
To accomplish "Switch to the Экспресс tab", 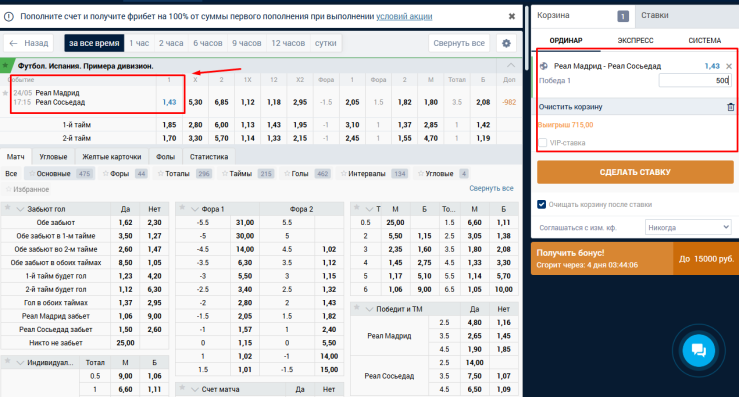I will pyautogui.click(x=635, y=41).
